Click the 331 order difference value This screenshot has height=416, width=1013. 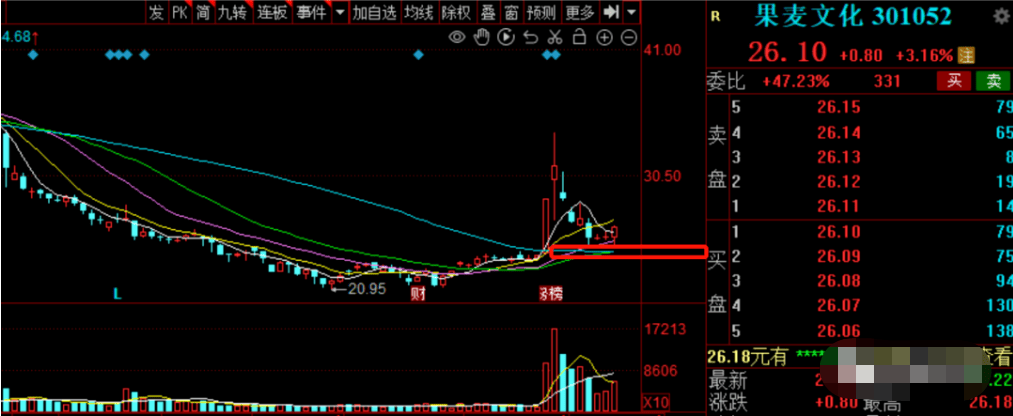(x=888, y=81)
